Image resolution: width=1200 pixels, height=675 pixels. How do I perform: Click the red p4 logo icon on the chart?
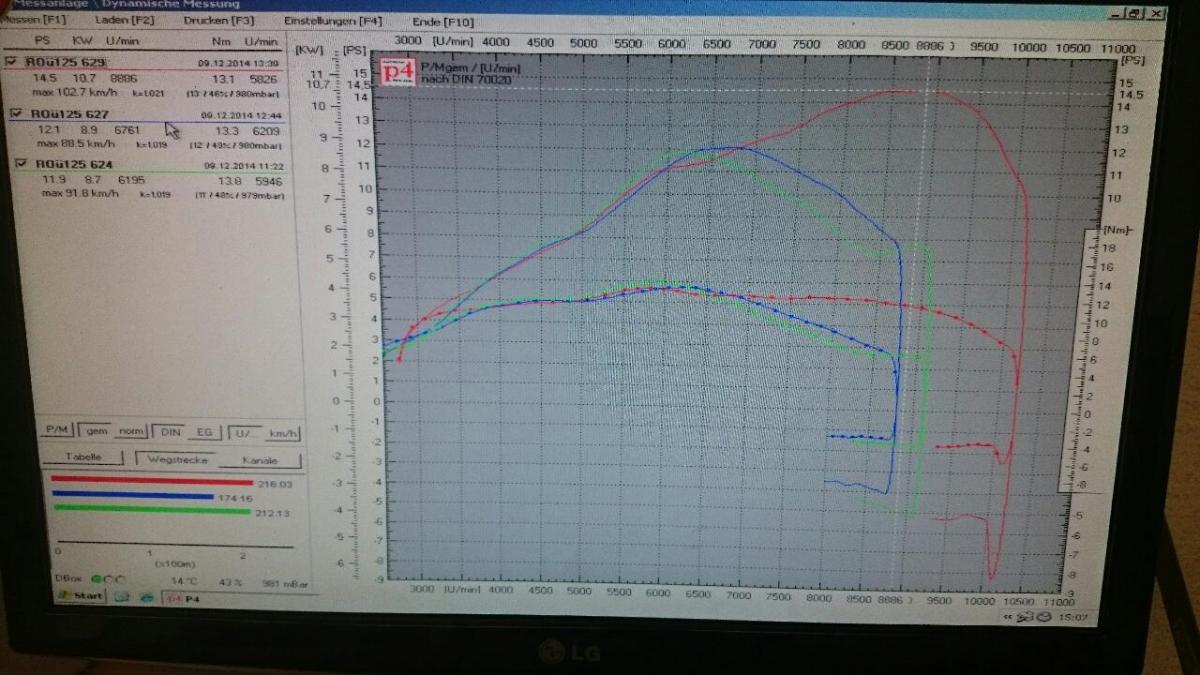click(398, 74)
